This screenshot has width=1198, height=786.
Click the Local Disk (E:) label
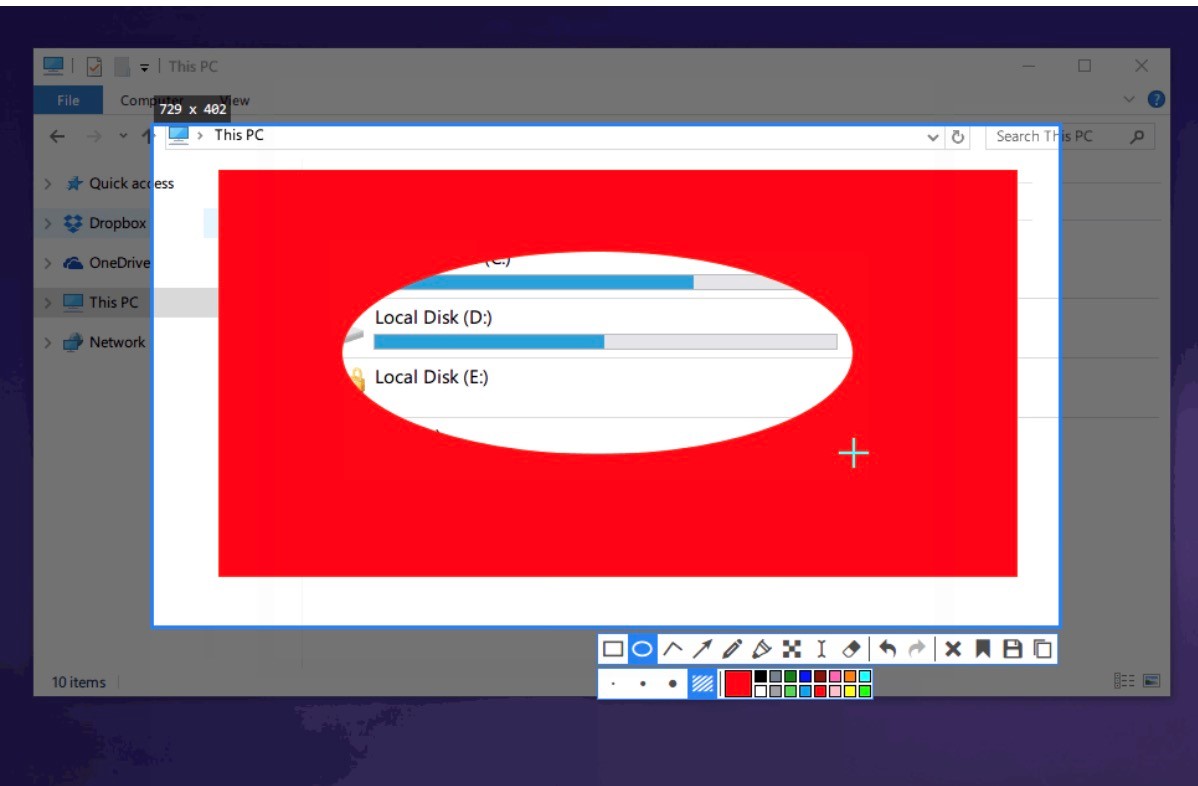pos(431,377)
